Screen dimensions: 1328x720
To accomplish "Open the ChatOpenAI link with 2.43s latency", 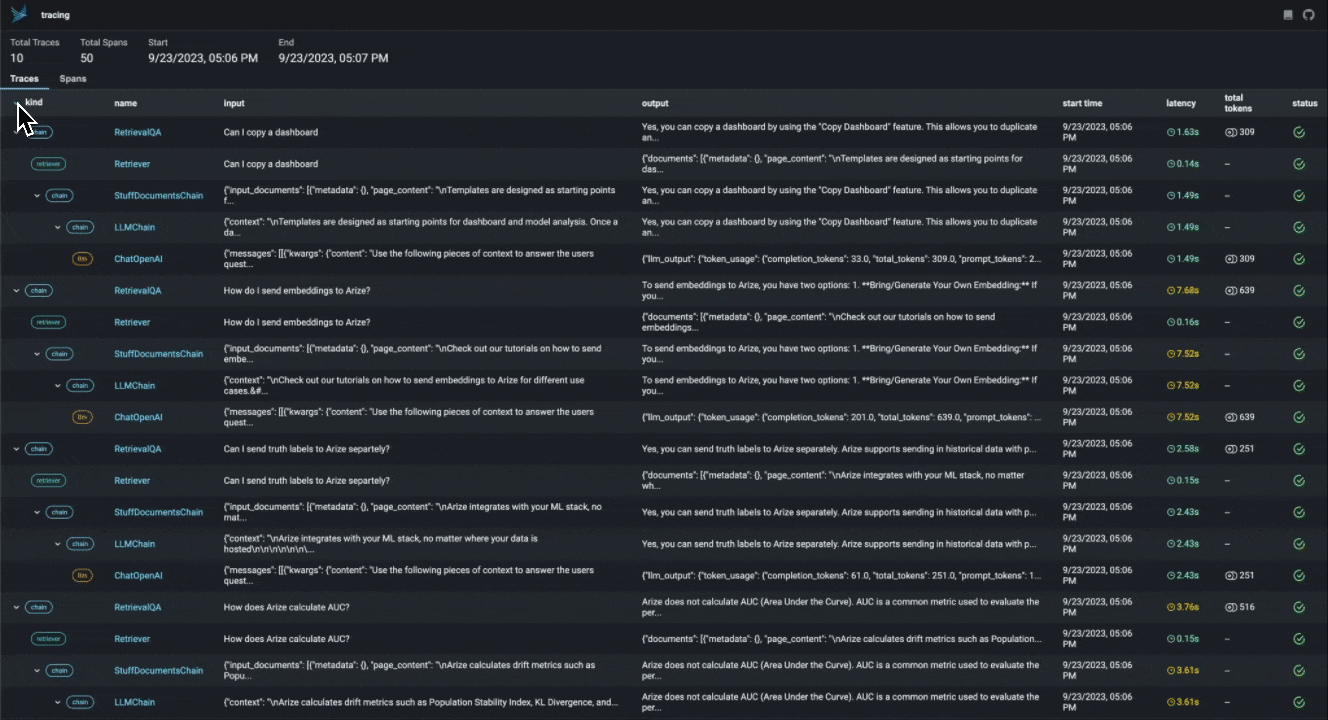I will click(138, 576).
